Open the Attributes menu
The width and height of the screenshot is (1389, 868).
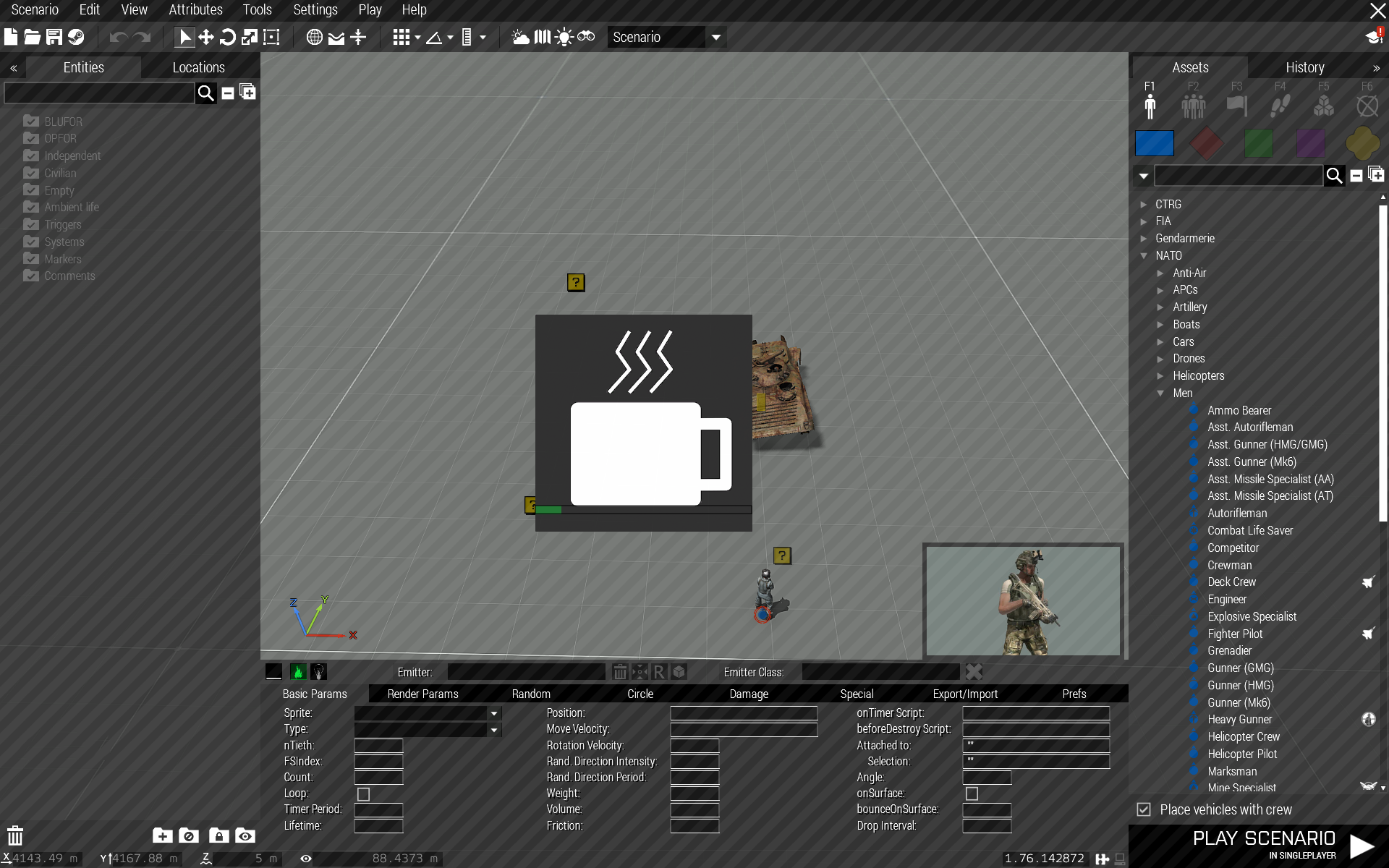click(x=195, y=9)
